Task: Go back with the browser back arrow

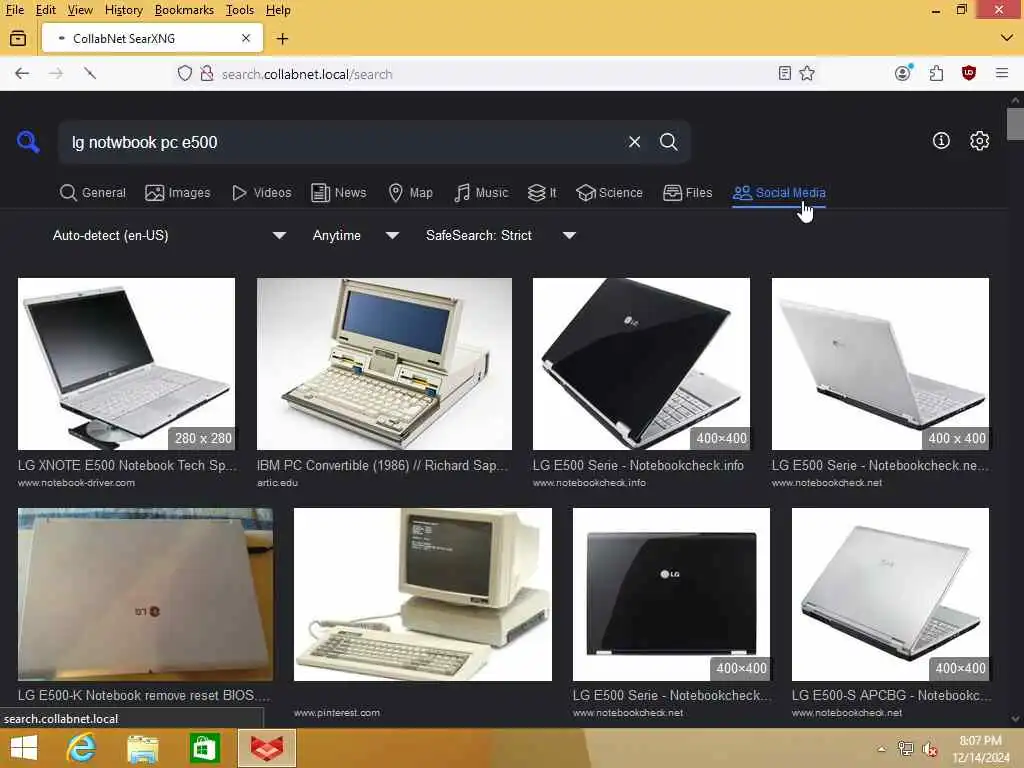Action: click(22, 73)
